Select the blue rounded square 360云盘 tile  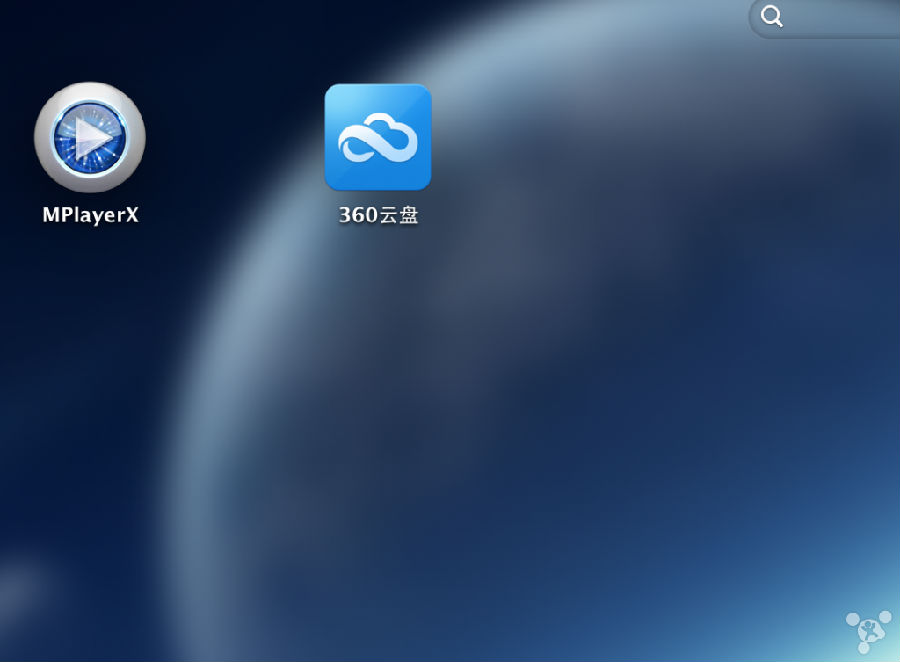(379, 138)
